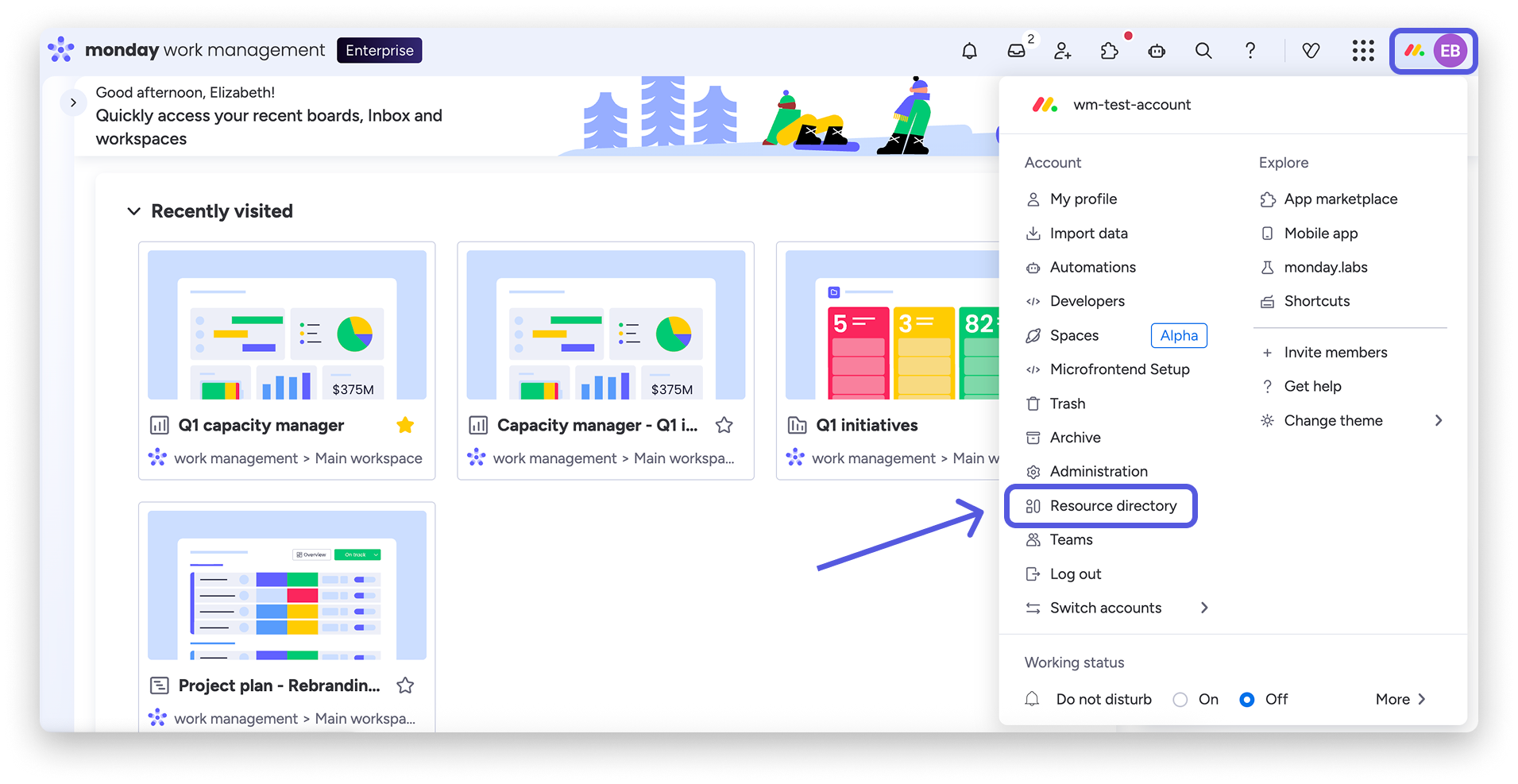Click the Enterprise plan badge

pos(380,51)
